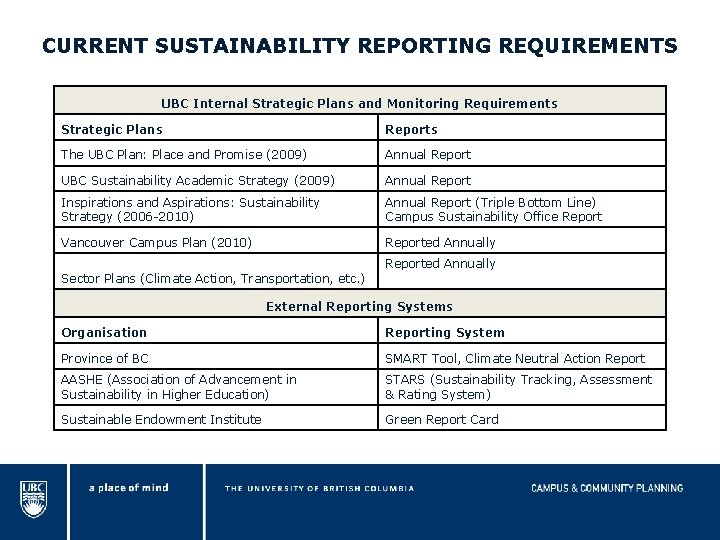Click the Province of BC cell
Screen dimensions: 720x540
coord(216,357)
